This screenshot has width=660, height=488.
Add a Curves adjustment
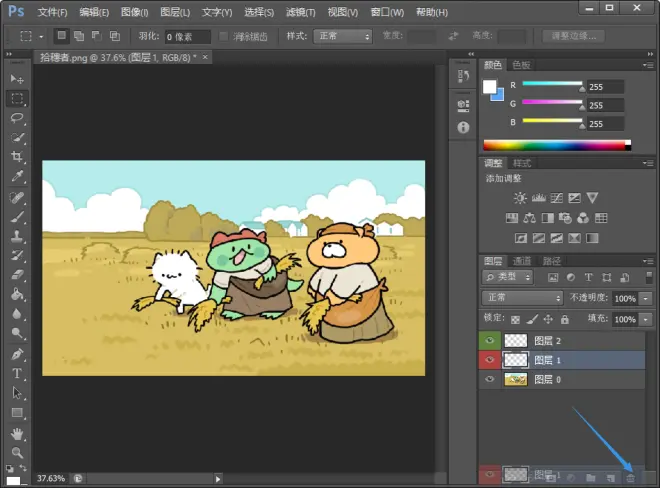click(x=556, y=198)
